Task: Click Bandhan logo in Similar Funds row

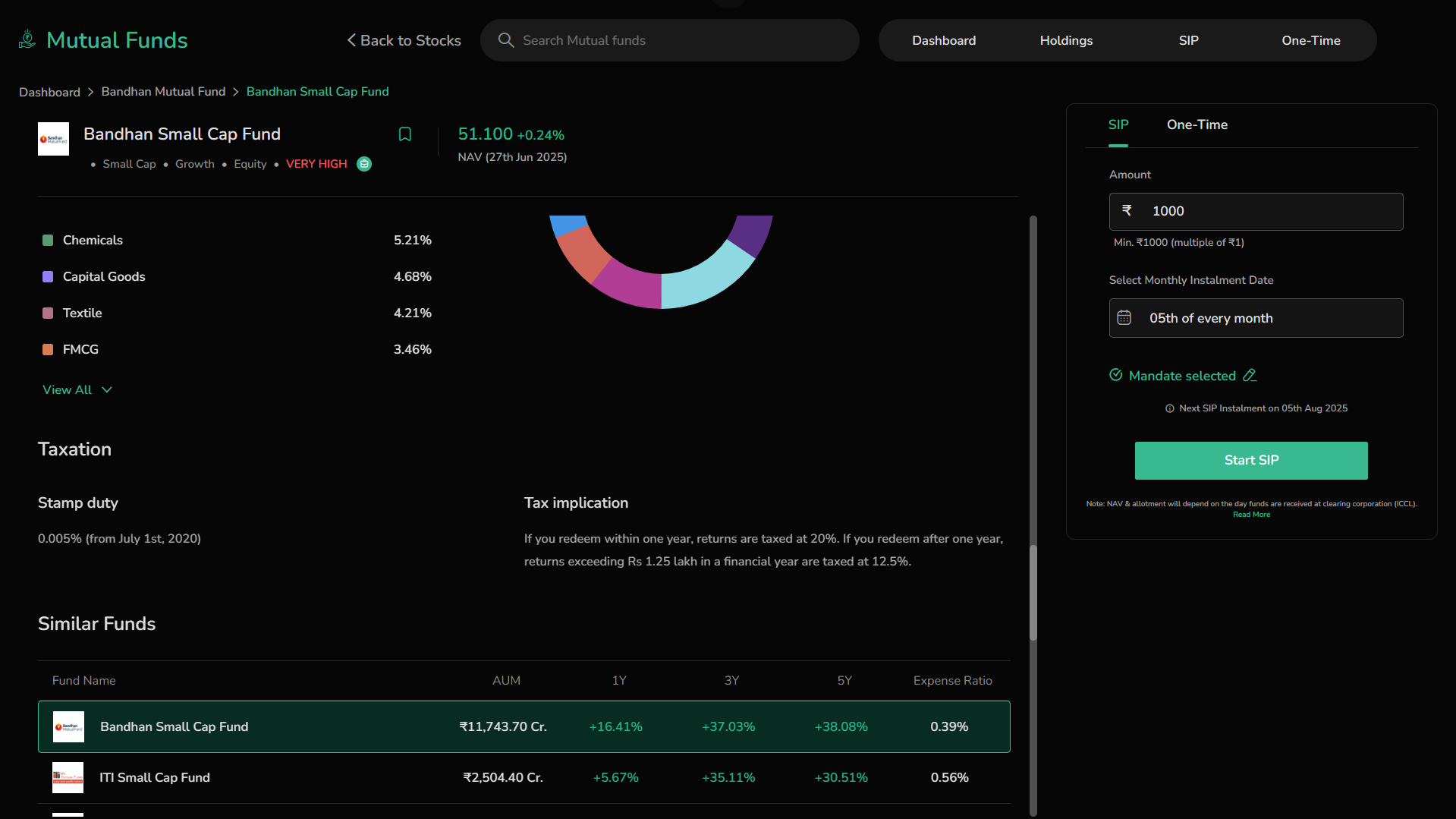Action: [68, 726]
